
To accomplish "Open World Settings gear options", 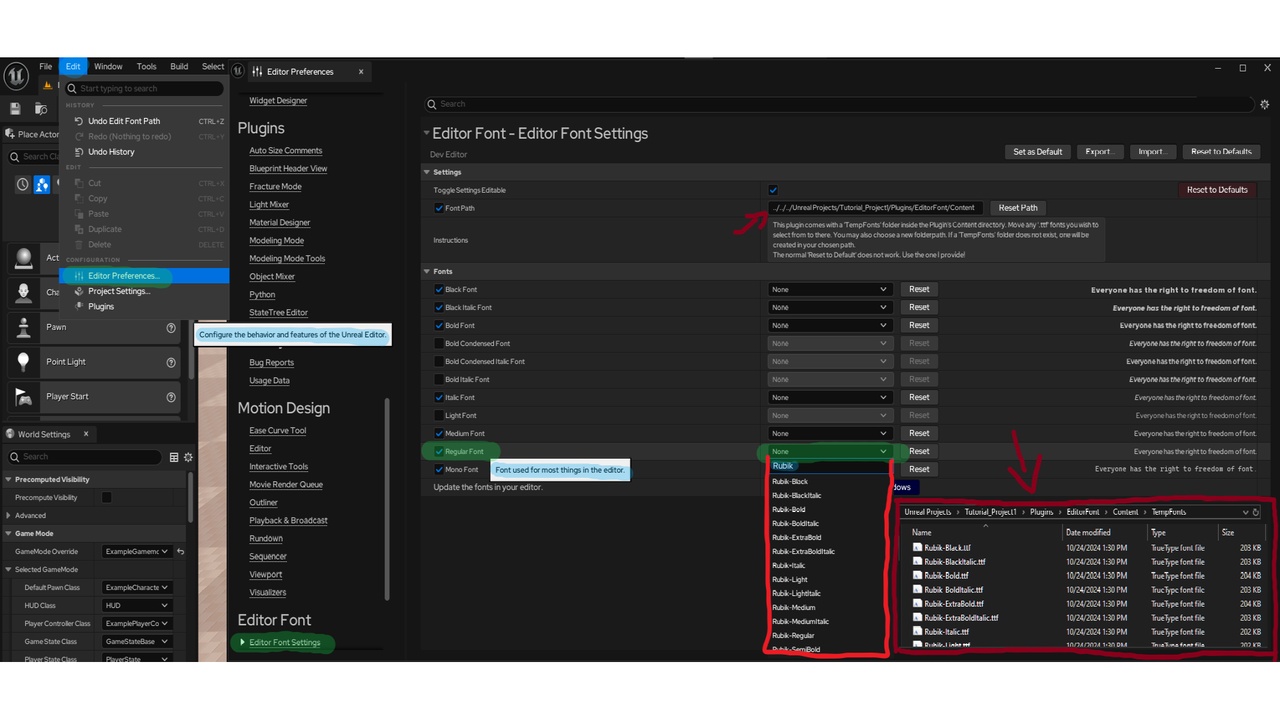I will point(188,457).
